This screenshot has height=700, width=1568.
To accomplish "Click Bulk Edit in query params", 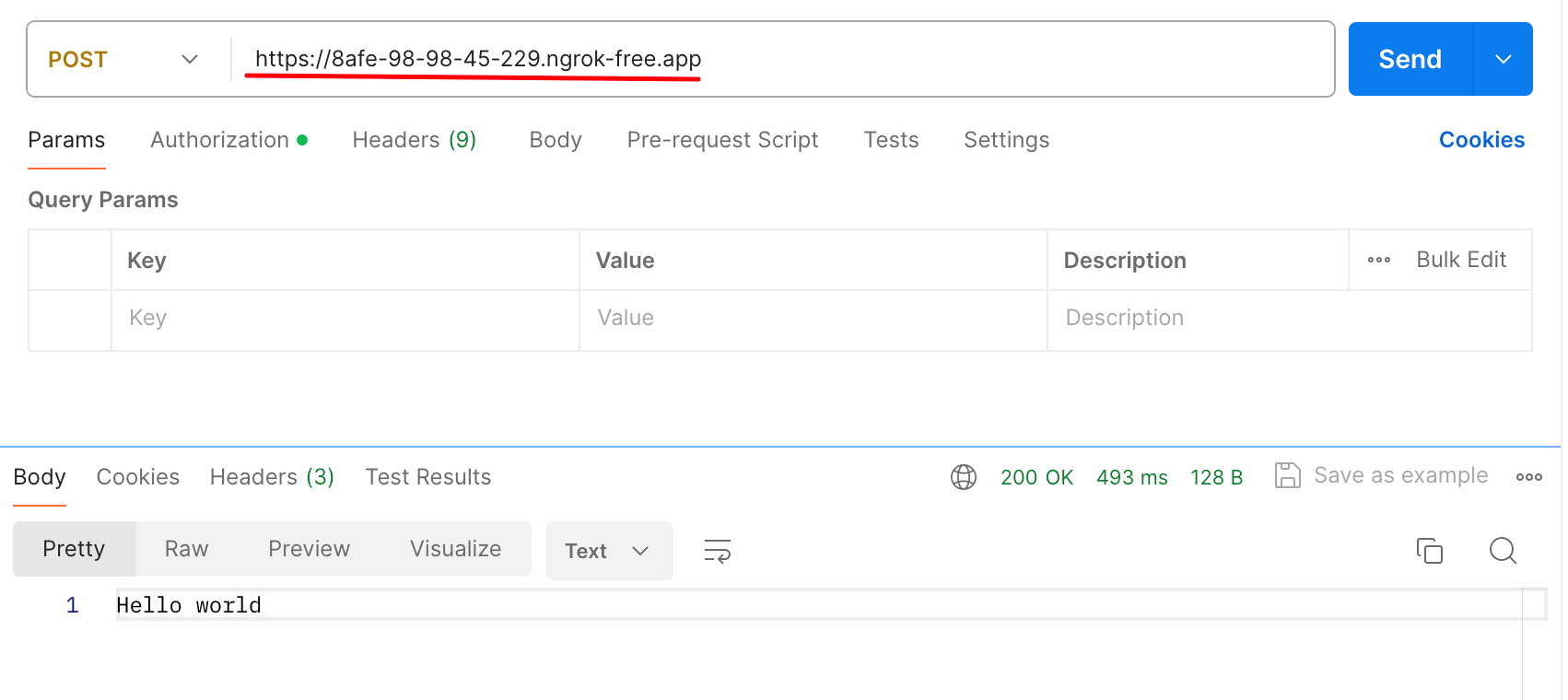I will [1461, 260].
